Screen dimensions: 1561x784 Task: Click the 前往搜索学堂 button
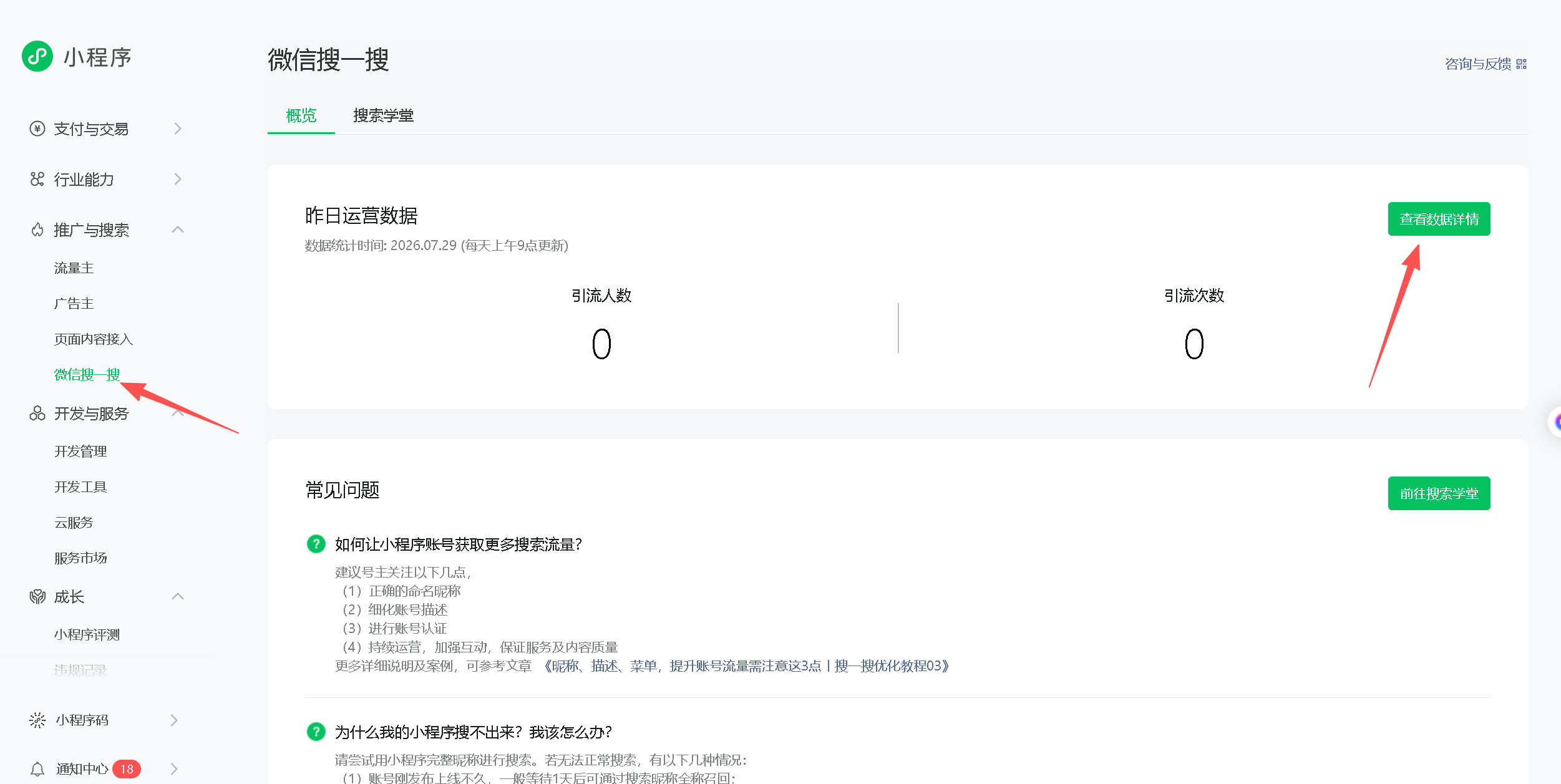pyautogui.click(x=1439, y=493)
